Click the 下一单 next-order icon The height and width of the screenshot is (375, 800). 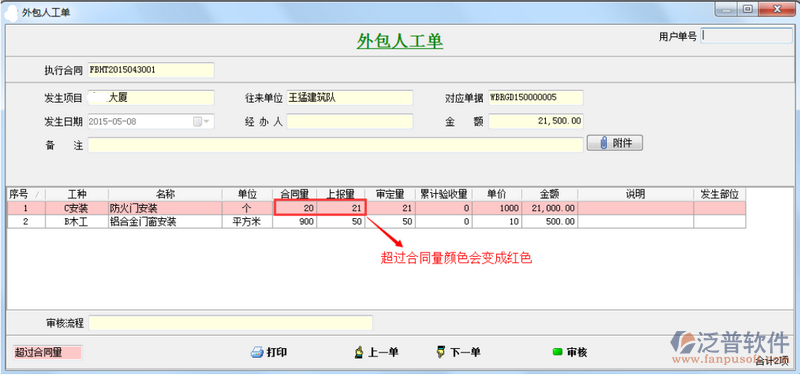point(441,352)
